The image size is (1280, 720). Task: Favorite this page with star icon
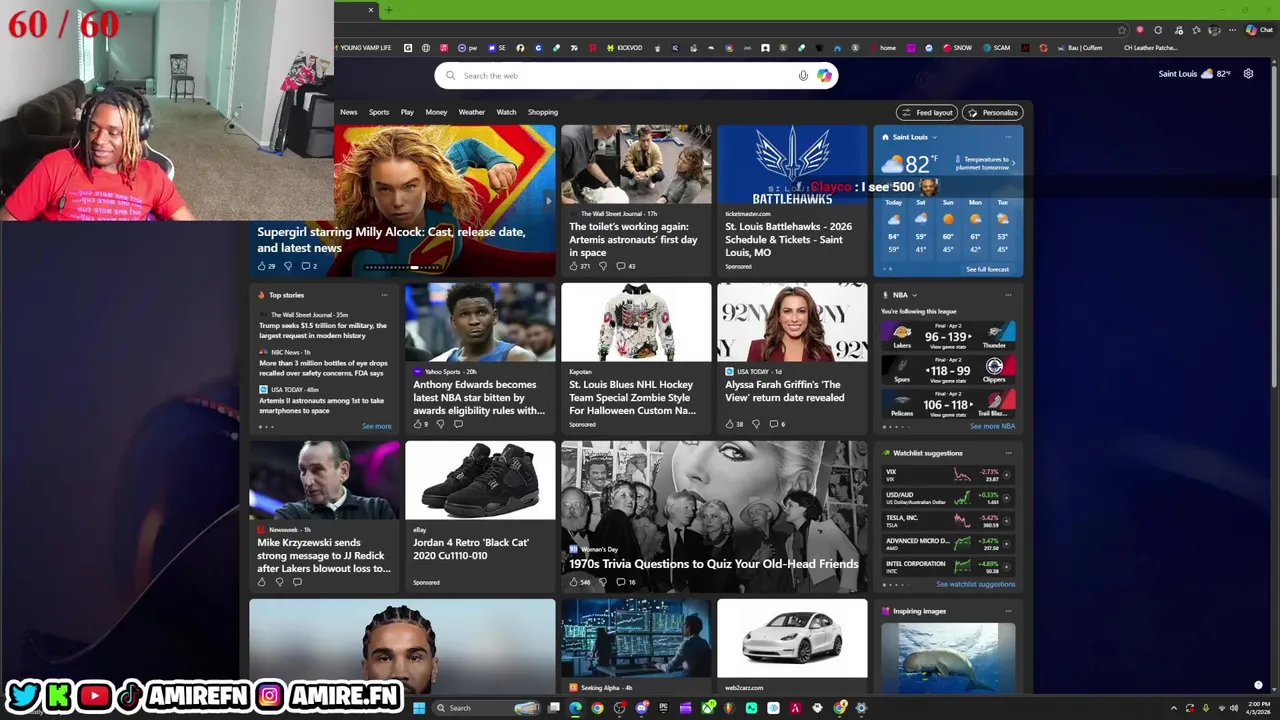click(x=1122, y=30)
